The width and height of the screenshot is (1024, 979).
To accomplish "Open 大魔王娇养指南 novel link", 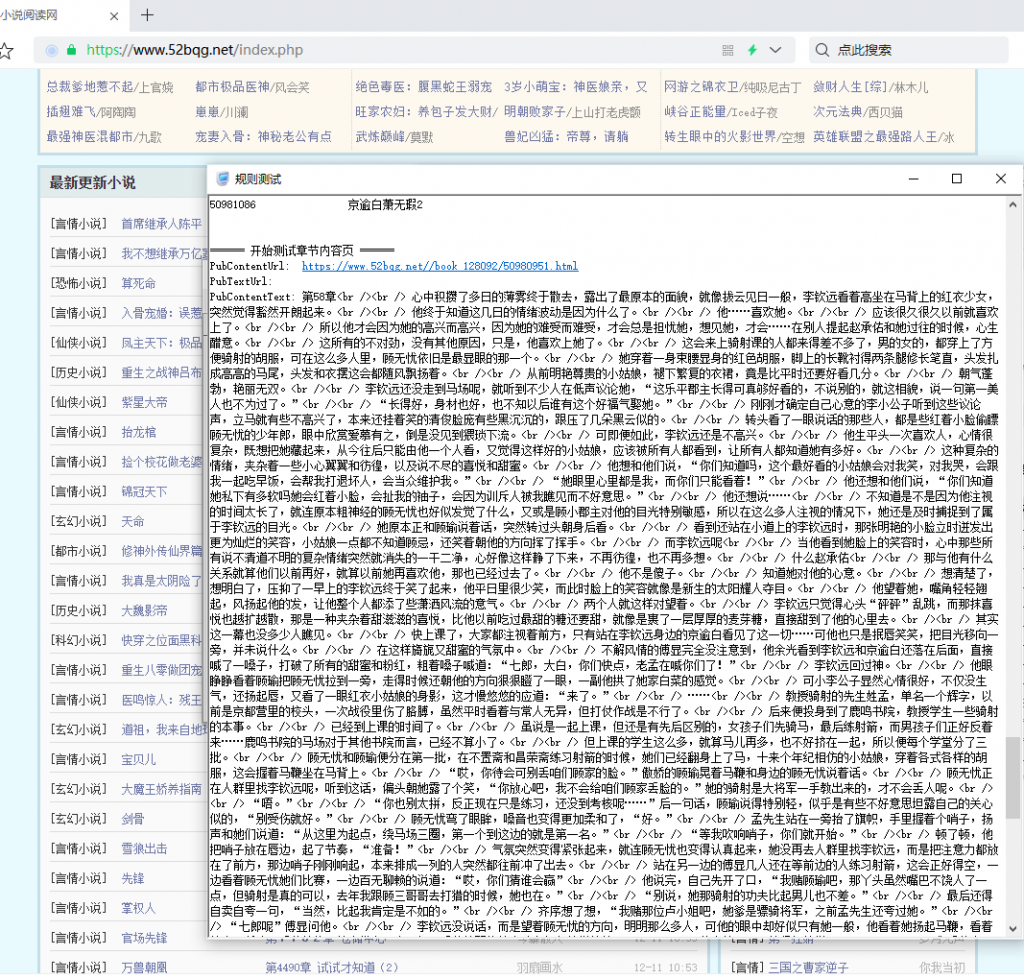I will (162, 789).
